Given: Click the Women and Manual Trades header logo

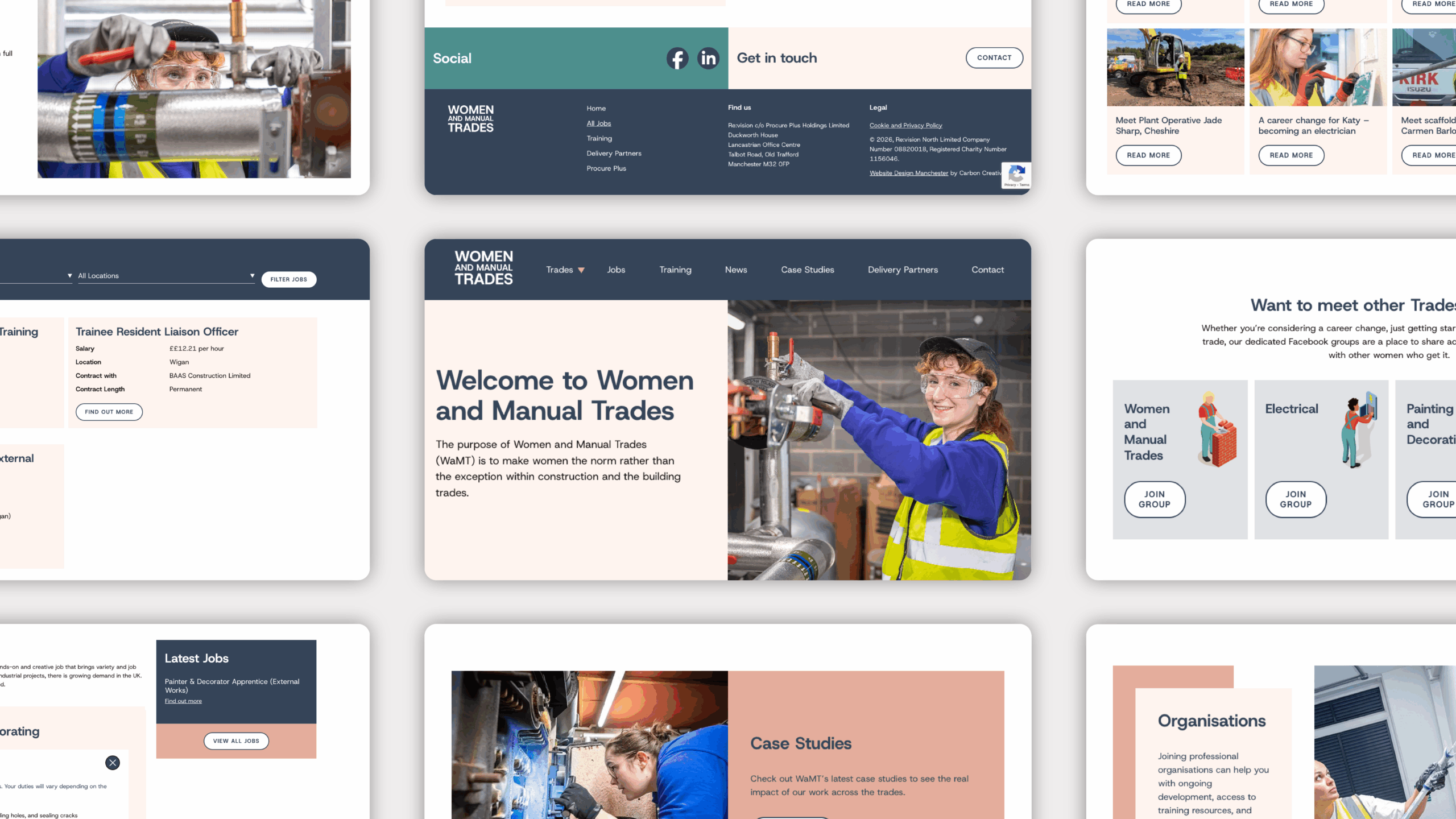Looking at the screenshot, I should [484, 268].
